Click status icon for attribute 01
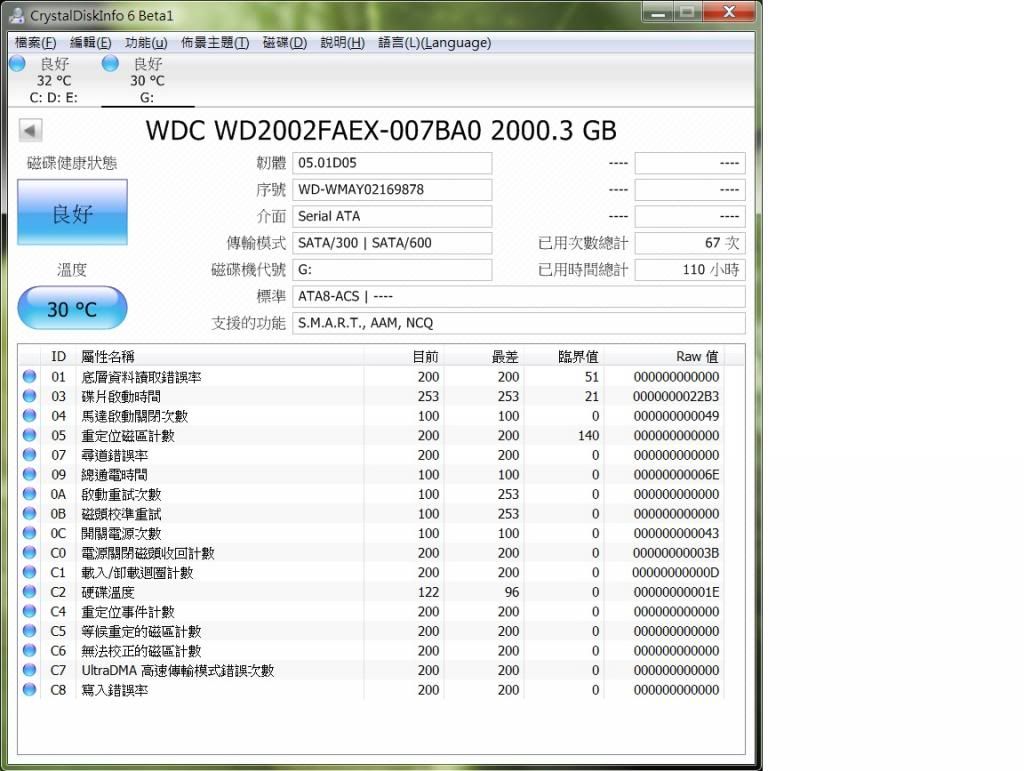Viewport: 1024px width, 771px height. click(x=29, y=377)
